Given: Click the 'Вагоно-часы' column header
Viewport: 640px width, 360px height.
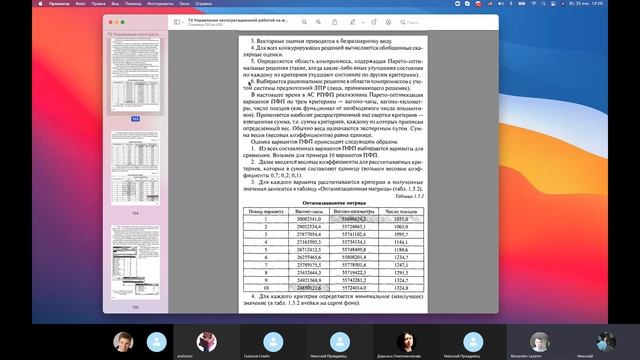Looking at the screenshot, I should [x=309, y=211].
